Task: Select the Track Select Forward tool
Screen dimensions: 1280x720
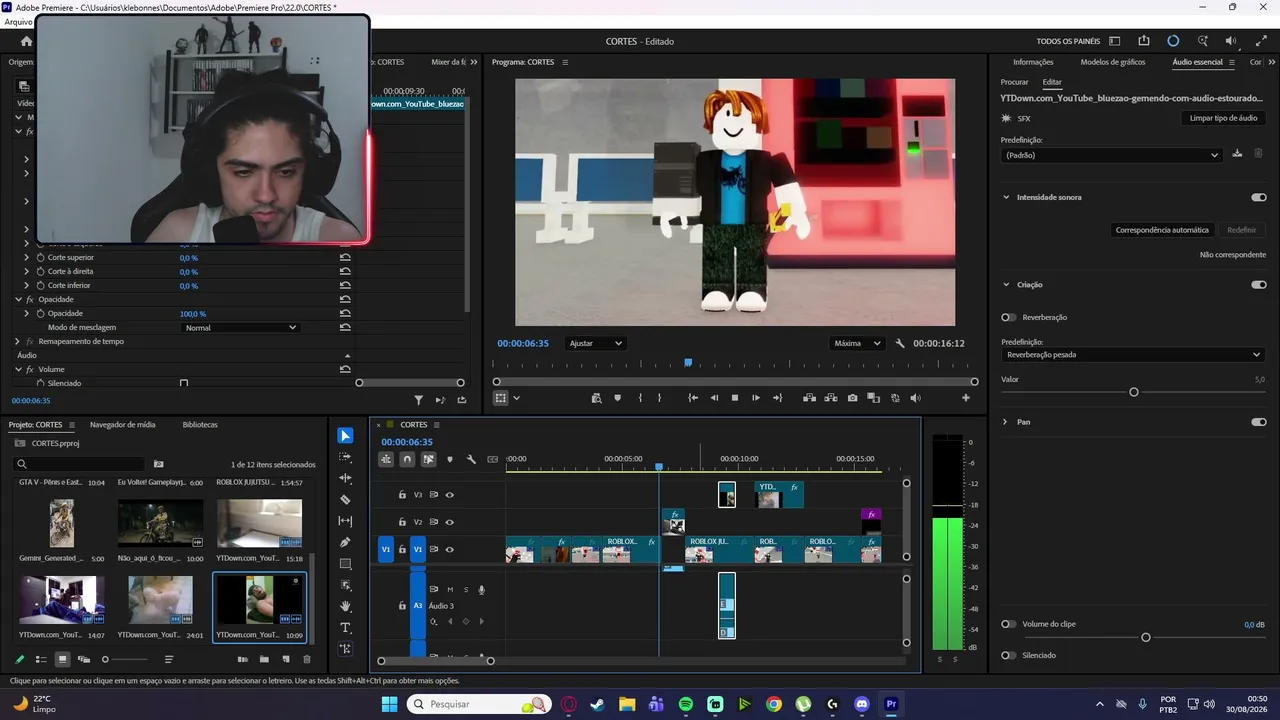Action: click(x=345, y=457)
